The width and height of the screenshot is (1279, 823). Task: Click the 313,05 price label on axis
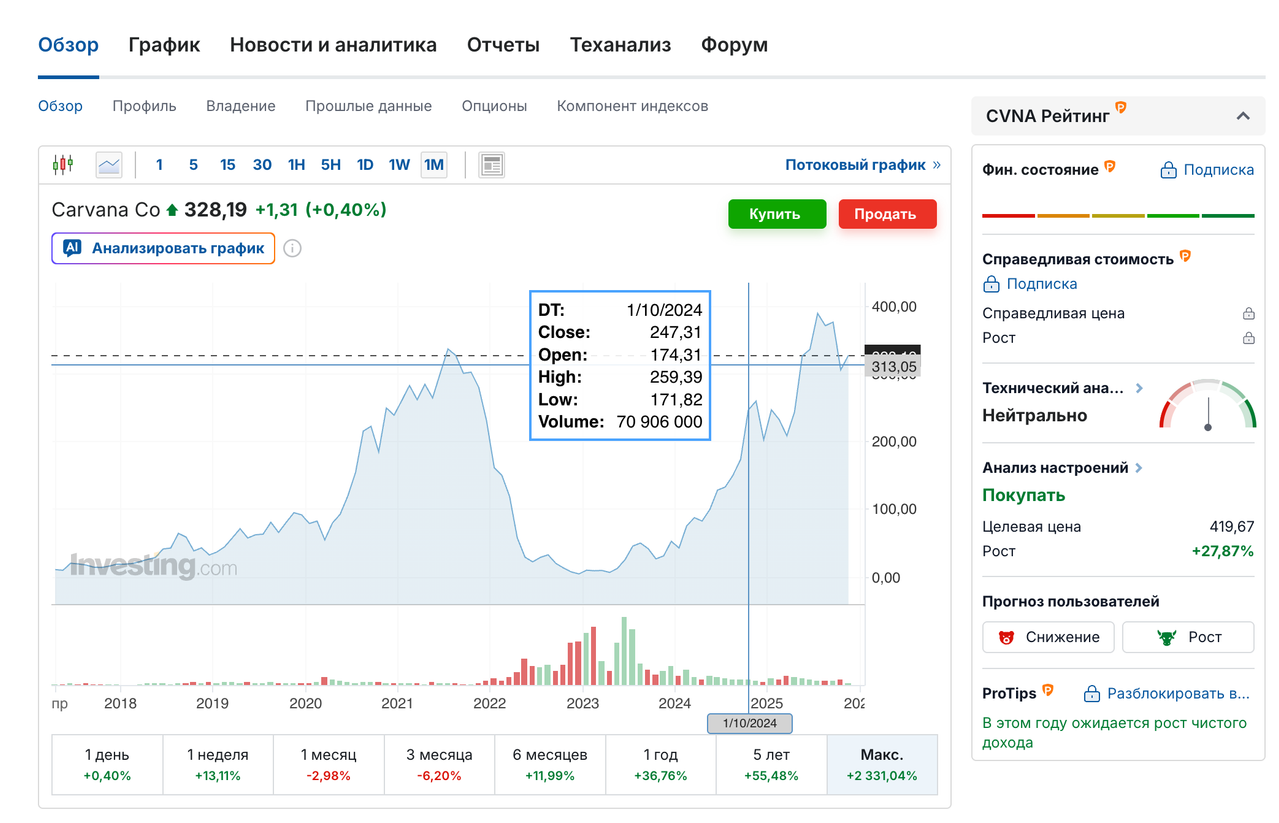894,367
